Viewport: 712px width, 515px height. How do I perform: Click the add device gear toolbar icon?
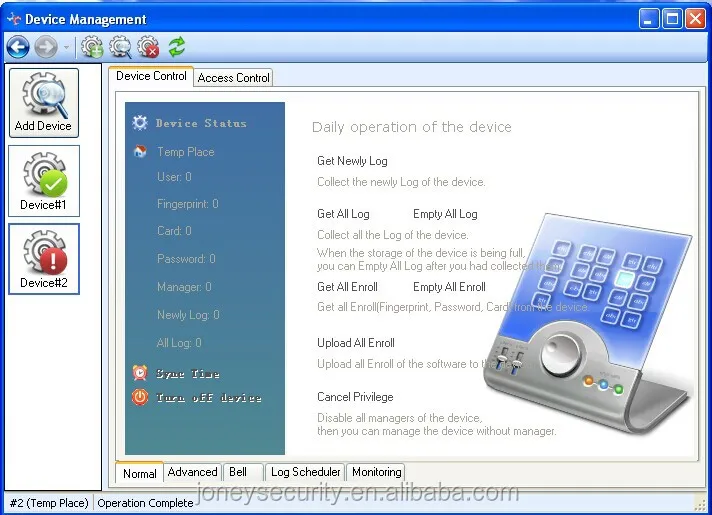93,46
